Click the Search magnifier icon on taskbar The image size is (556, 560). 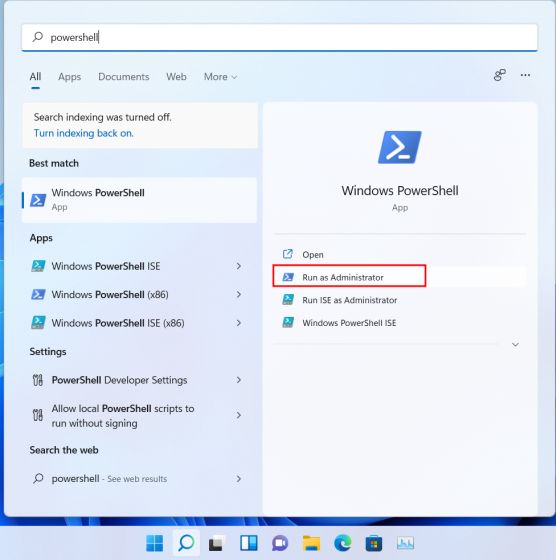click(186, 543)
